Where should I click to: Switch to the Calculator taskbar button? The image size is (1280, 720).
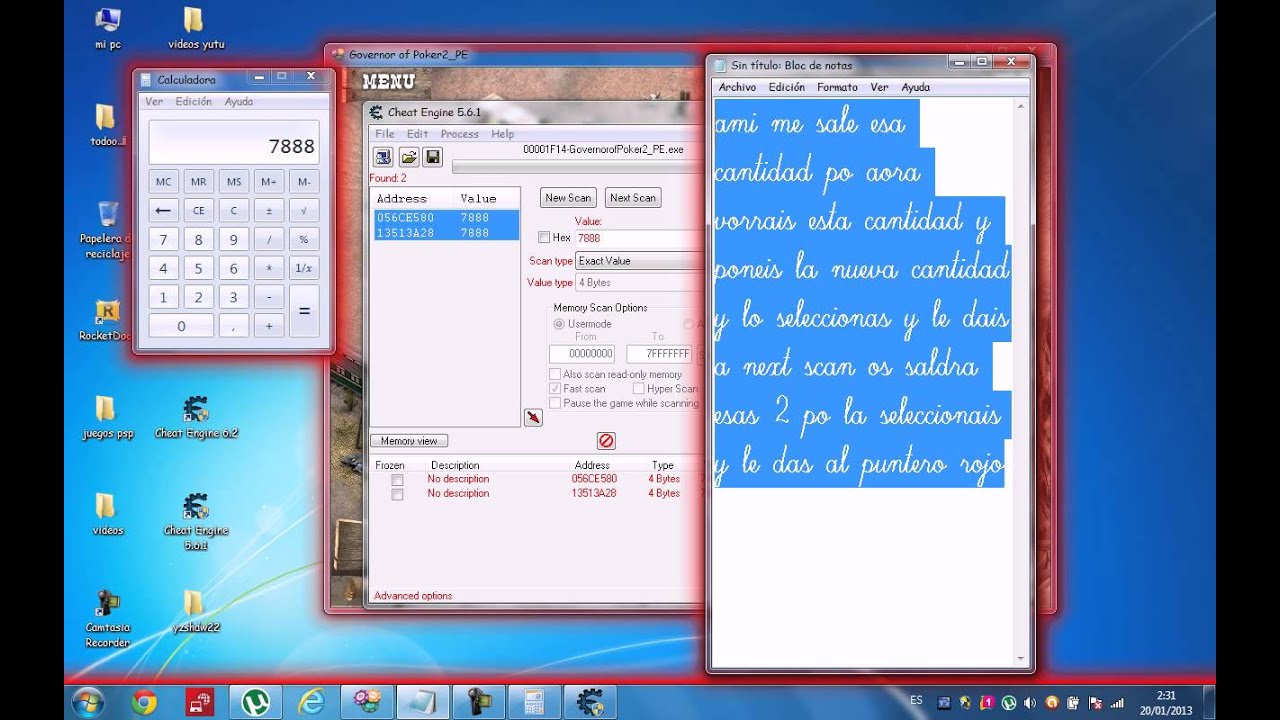(x=535, y=702)
